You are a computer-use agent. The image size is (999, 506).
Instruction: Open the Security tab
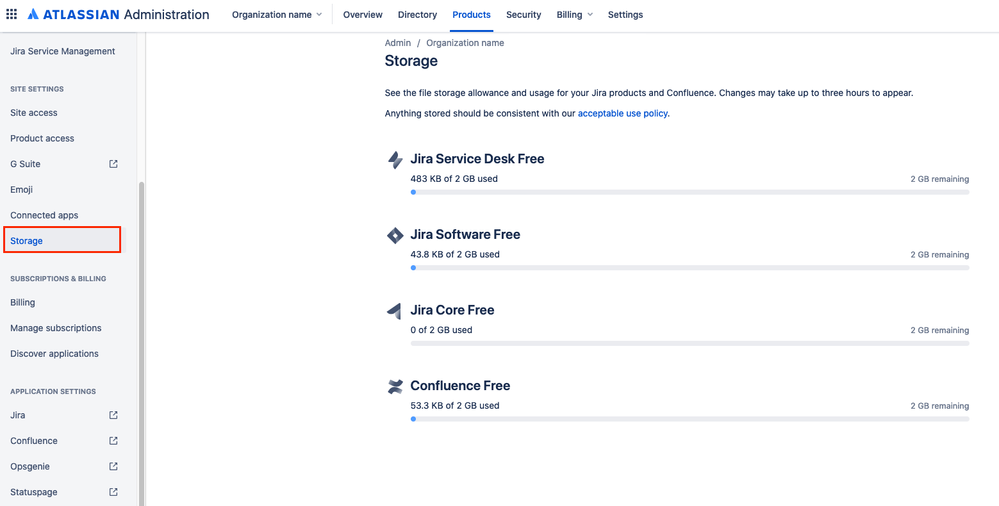coord(524,15)
